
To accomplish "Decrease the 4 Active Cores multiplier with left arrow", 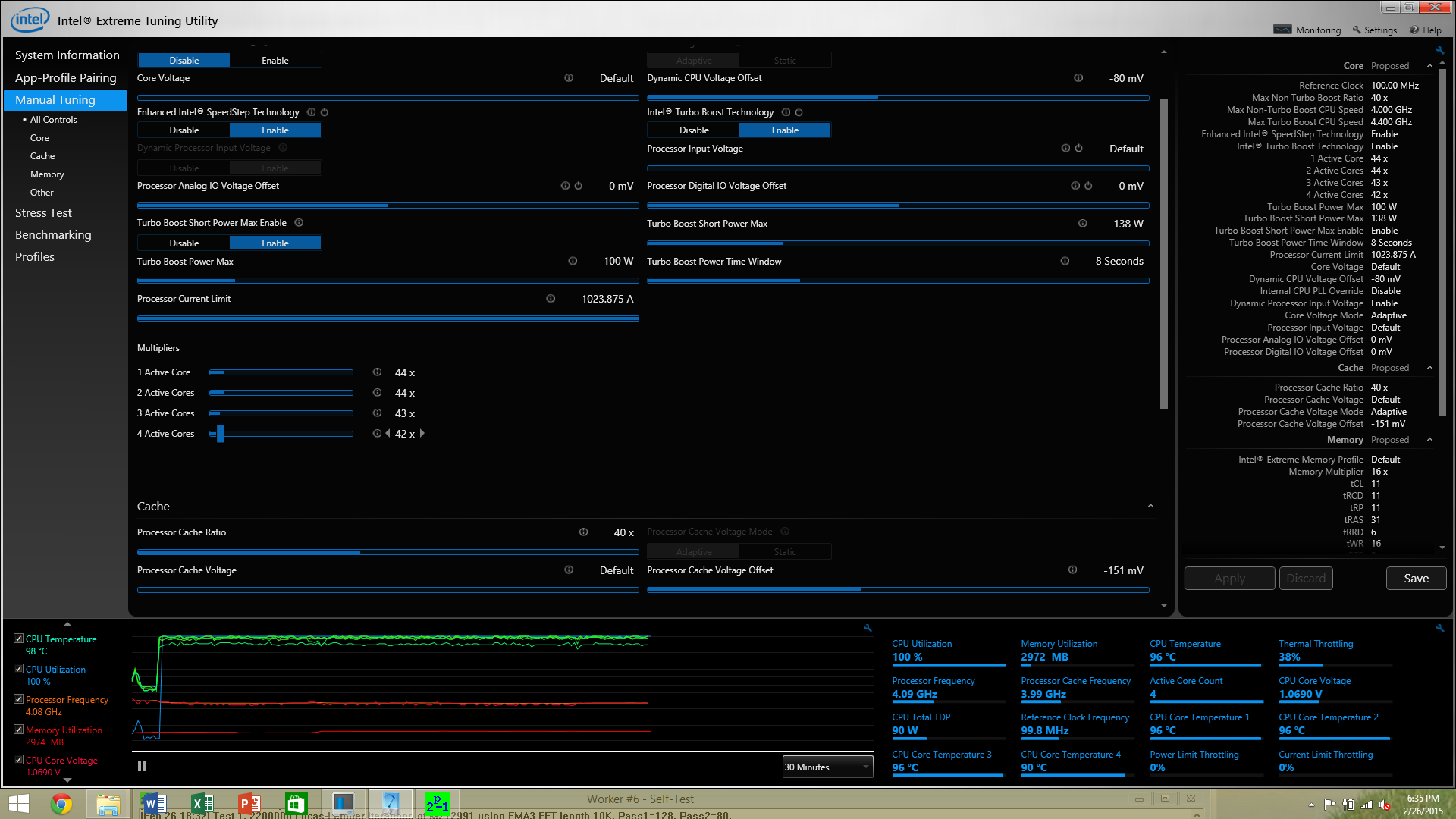I will (x=388, y=434).
